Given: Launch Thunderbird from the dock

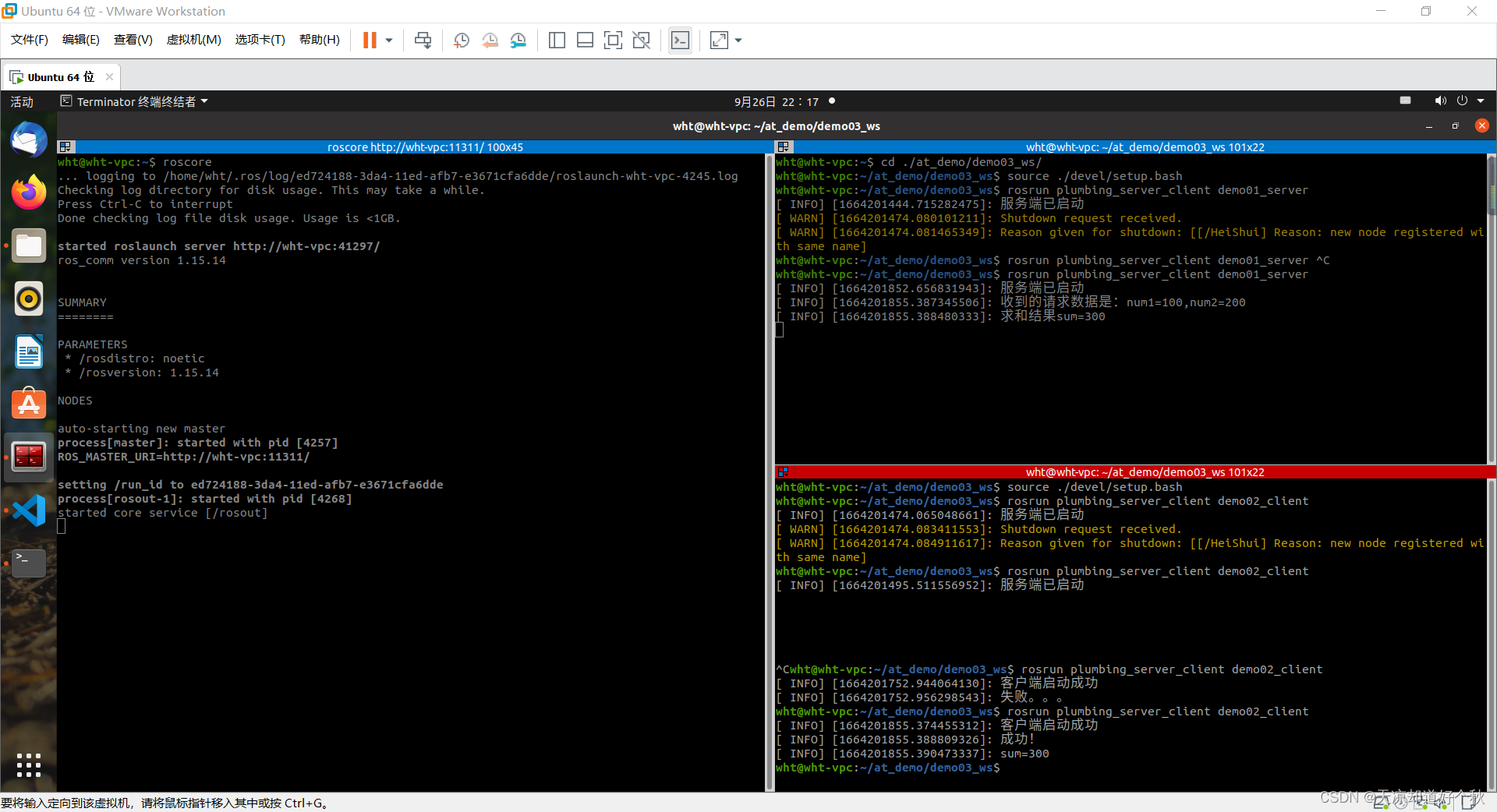Looking at the screenshot, I should coord(29,140).
